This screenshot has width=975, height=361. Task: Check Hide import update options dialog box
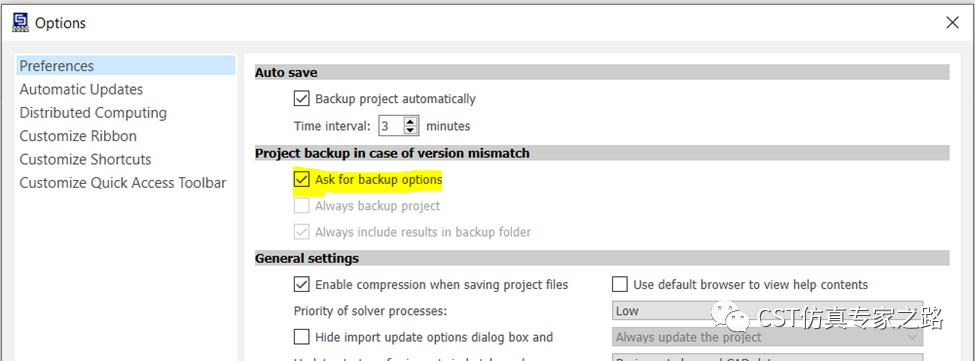click(x=302, y=337)
